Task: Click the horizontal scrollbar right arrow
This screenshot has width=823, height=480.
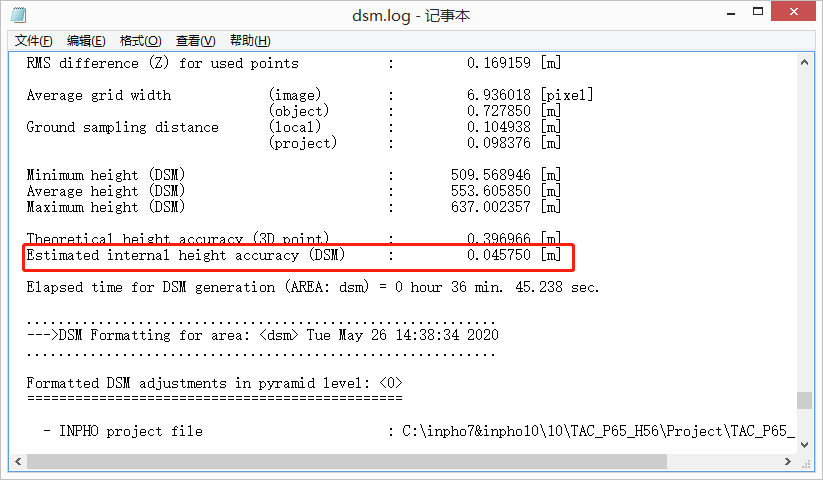Action: point(787,462)
